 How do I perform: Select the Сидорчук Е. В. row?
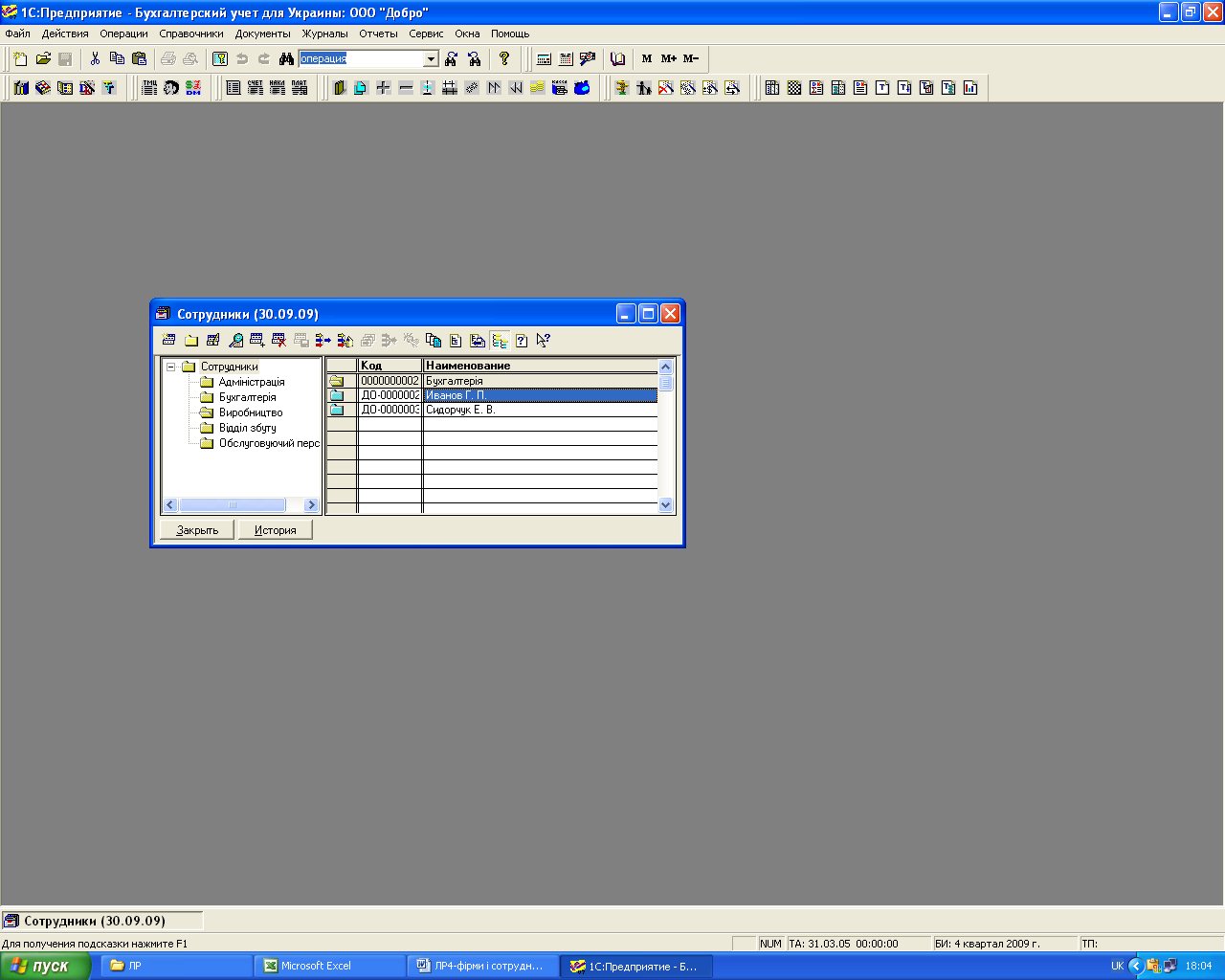492,410
